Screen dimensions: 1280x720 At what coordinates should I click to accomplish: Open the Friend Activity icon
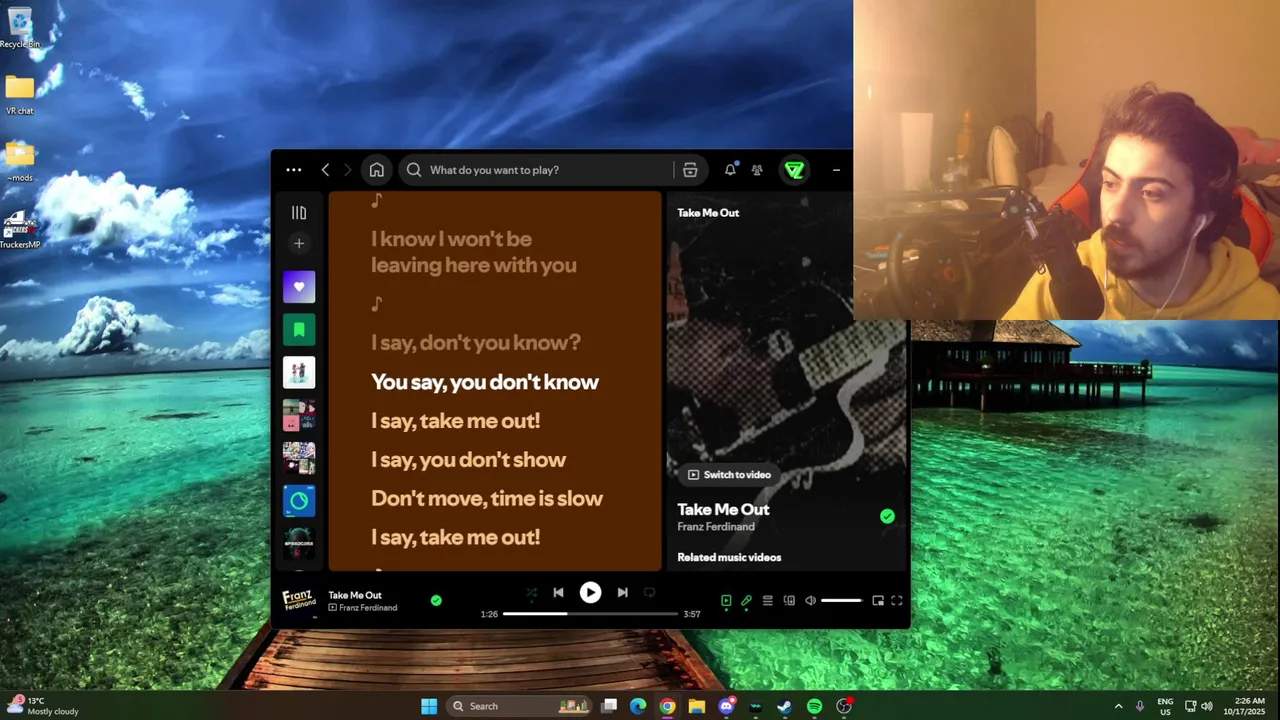(757, 170)
